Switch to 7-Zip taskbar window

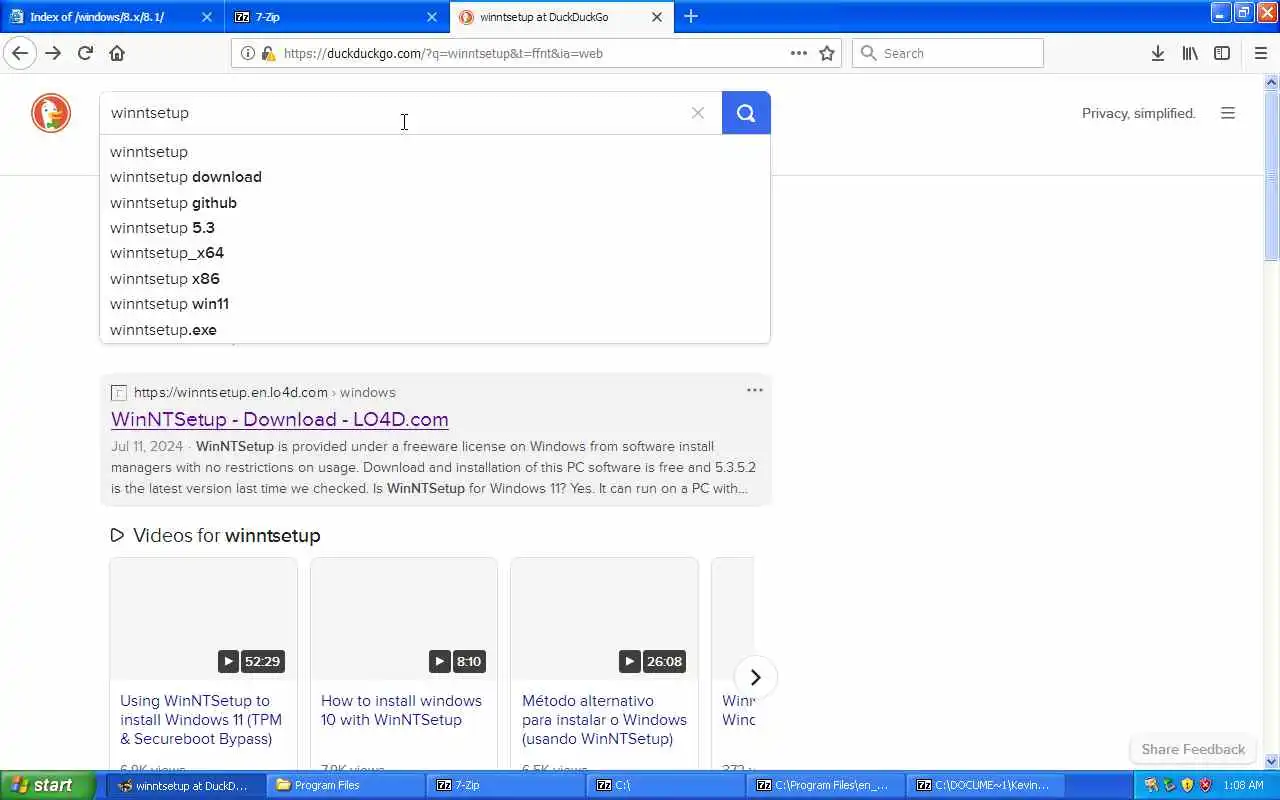507,785
